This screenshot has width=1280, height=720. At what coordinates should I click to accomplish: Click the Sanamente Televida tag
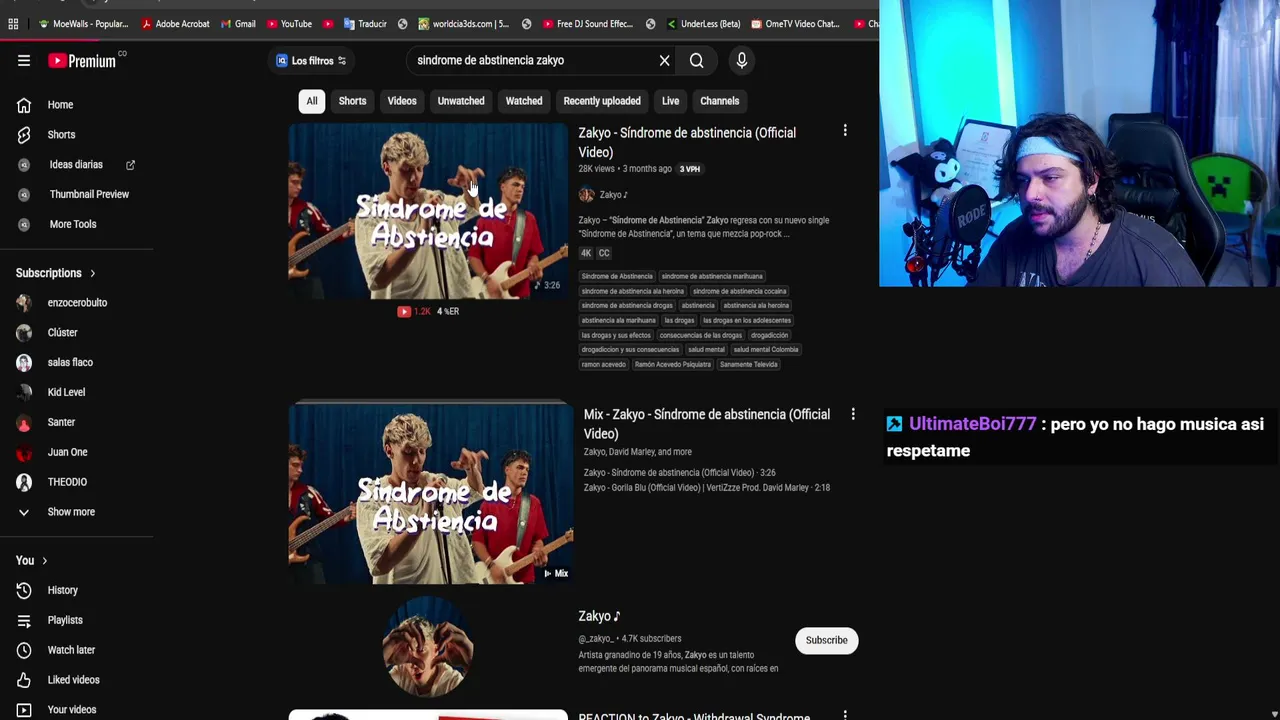tap(749, 365)
